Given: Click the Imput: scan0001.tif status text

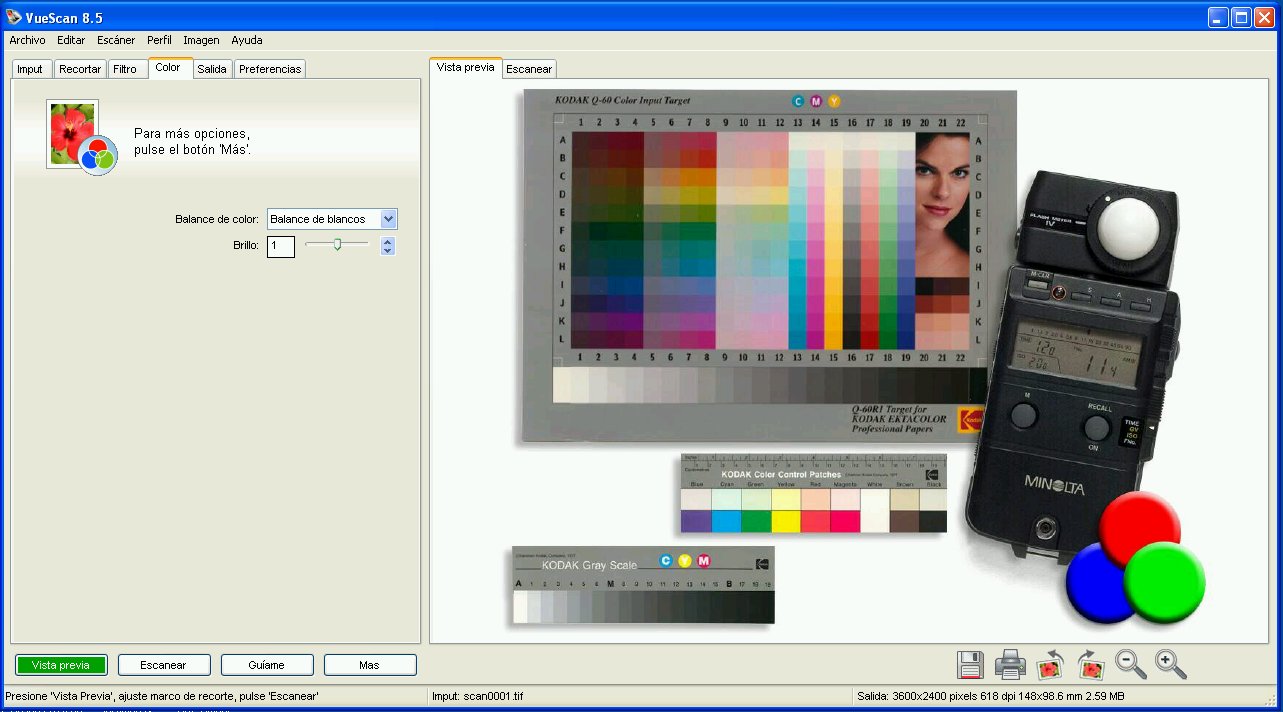Looking at the screenshot, I should click(x=478, y=696).
